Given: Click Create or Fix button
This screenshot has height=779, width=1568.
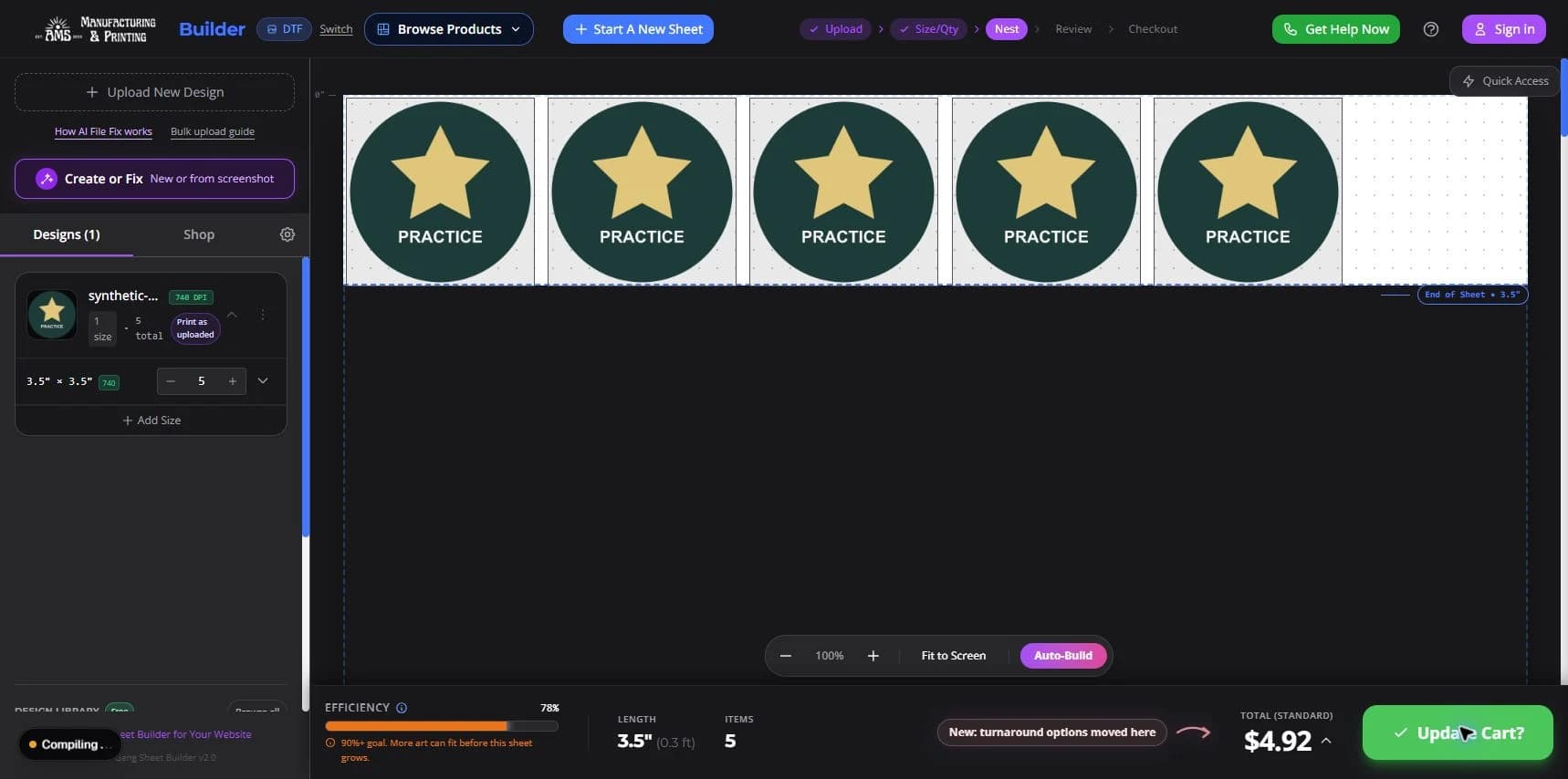Looking at the screenshot, I should (x=154, y=179).
